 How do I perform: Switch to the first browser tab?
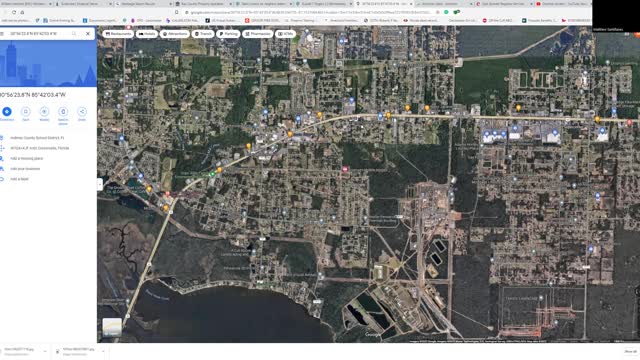point(25,4)
